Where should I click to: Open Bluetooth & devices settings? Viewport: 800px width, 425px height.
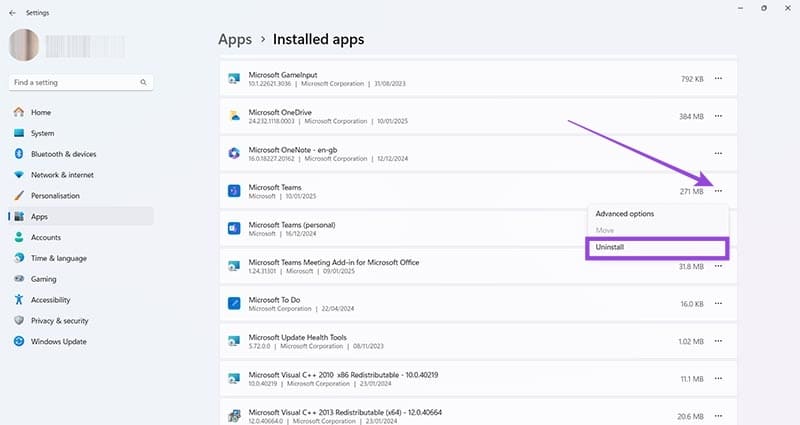82,154
